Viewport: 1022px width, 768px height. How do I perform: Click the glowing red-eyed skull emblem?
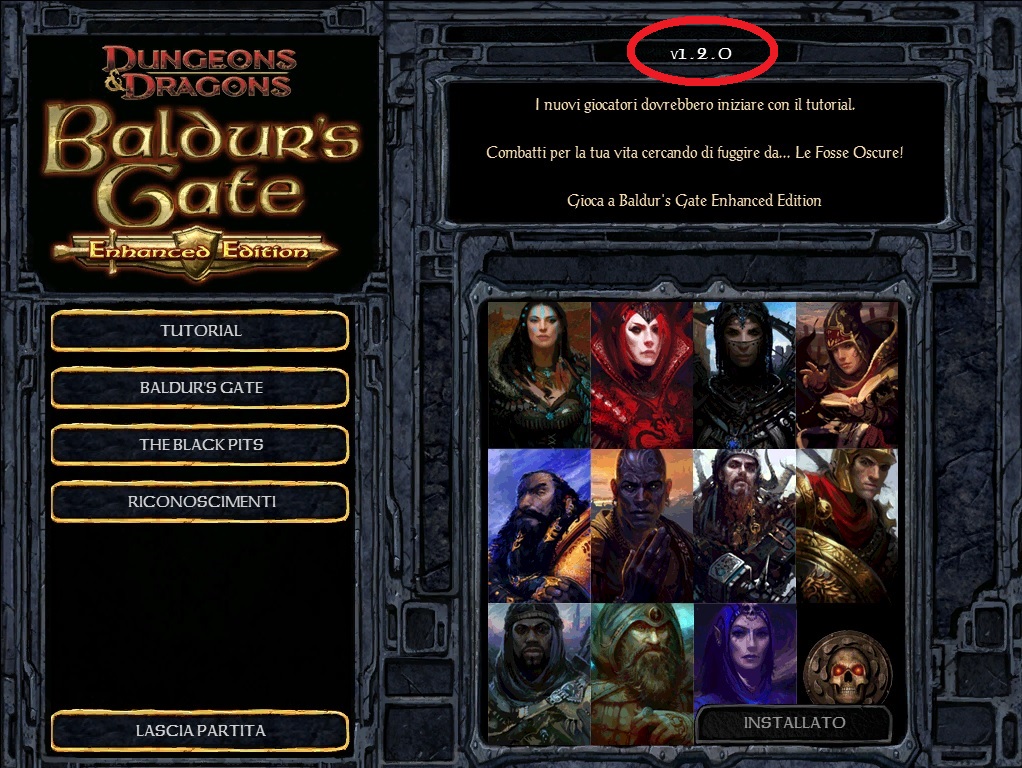[847, 670]
